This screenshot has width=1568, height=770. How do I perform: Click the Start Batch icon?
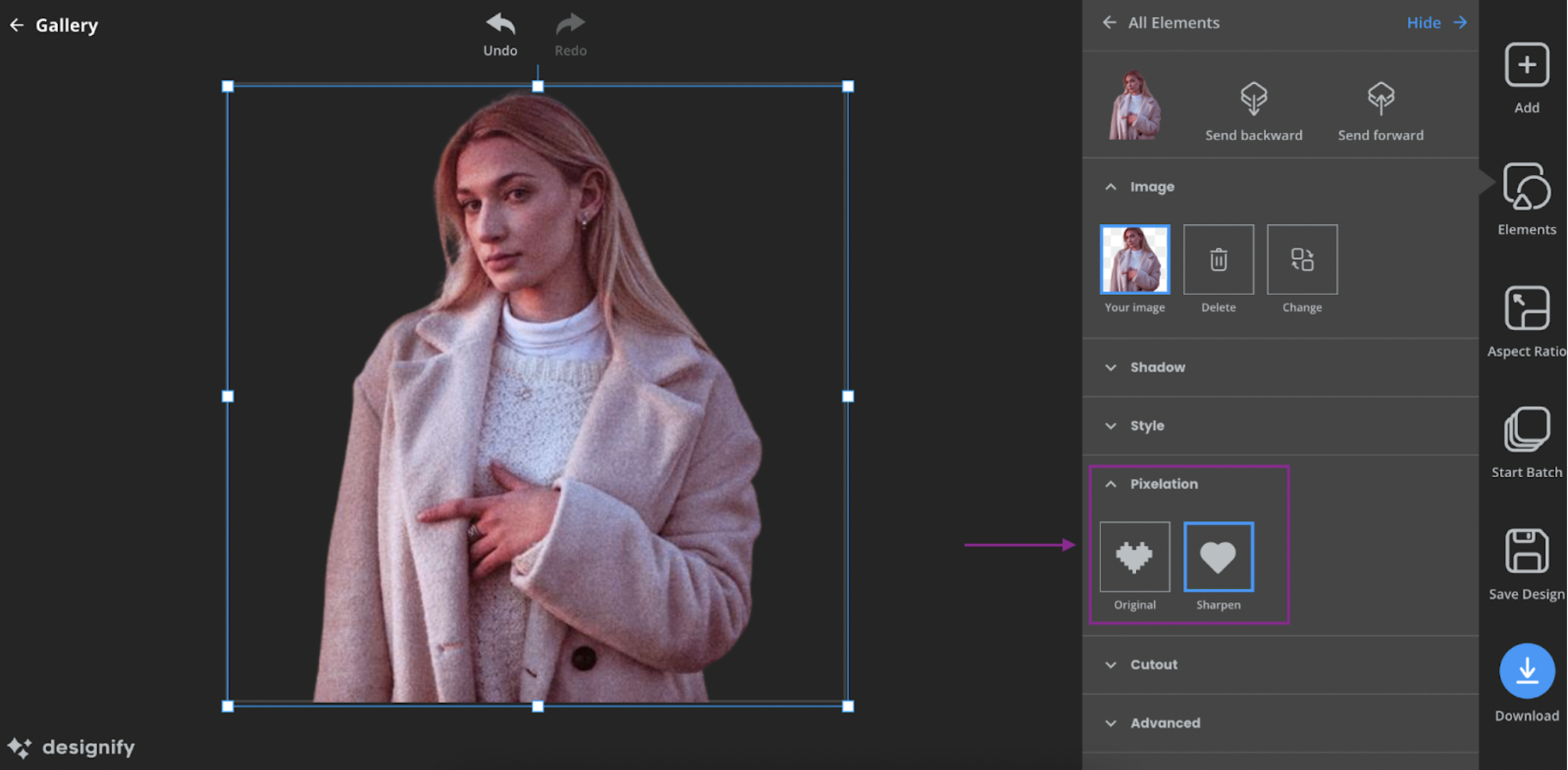pyautogui.click(x=1527, y=429)
